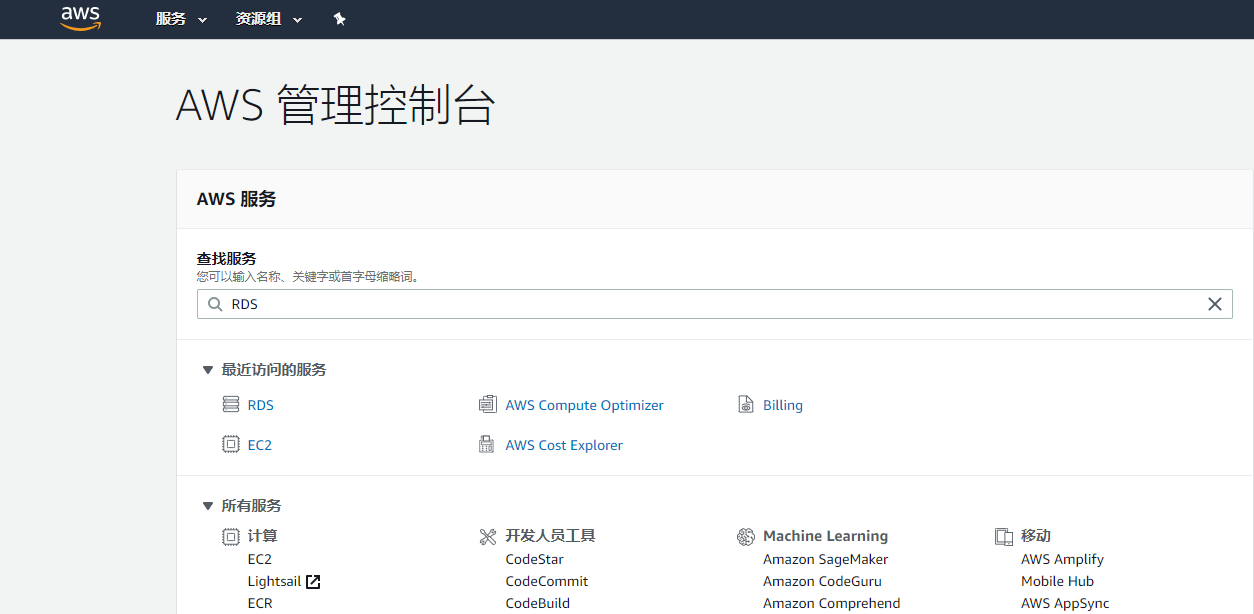Click the AWS logo home icon

[81, 19]
